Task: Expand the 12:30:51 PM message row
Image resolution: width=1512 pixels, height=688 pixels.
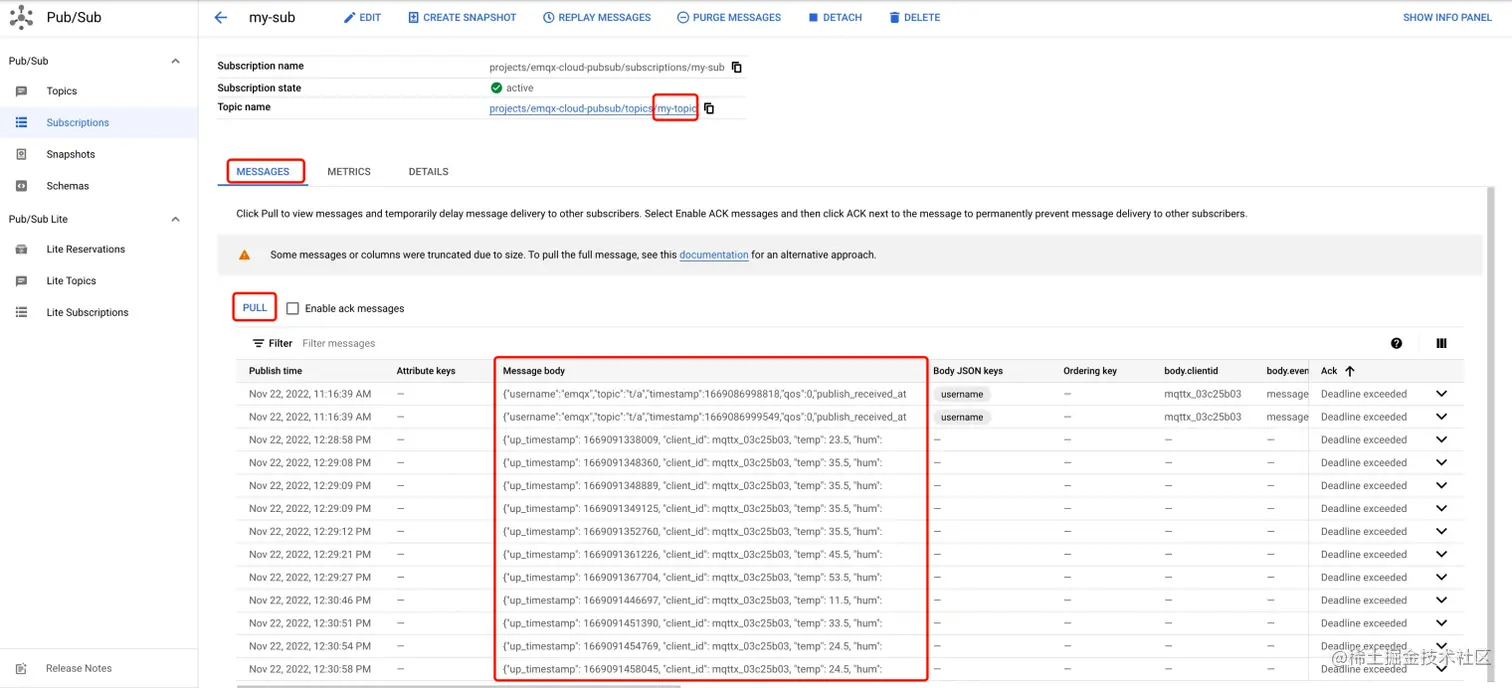Action: pyautogui.click(x=1441, y=624)
